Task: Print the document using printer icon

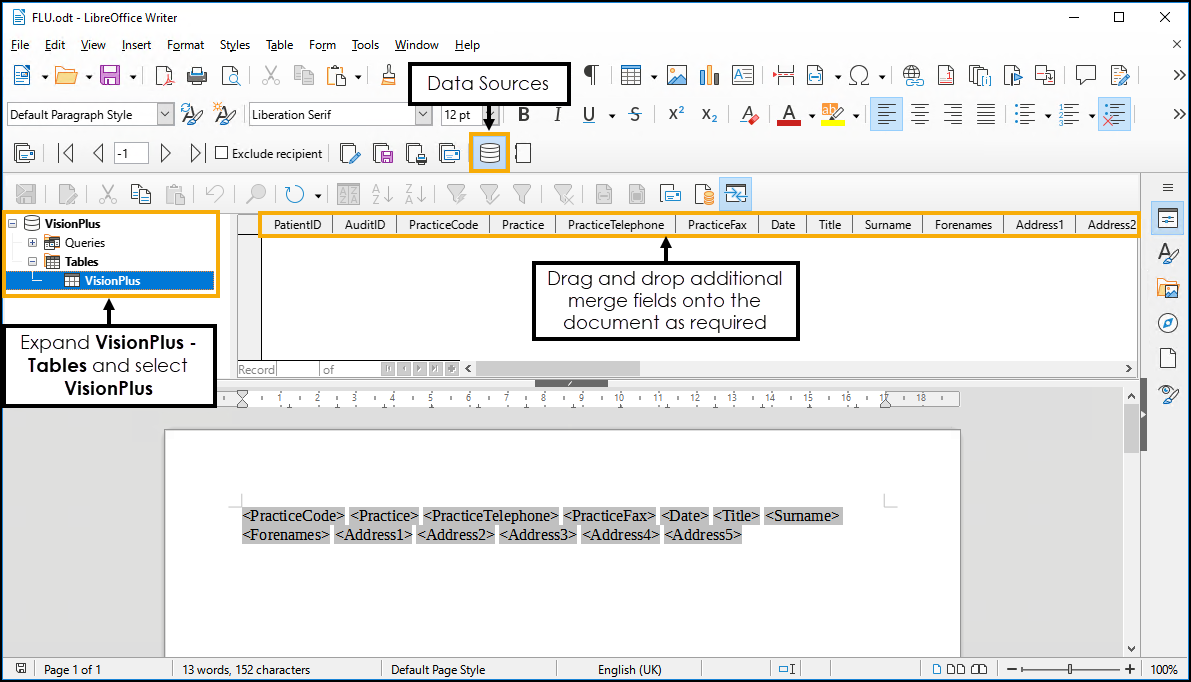Action: pos(197,75)
